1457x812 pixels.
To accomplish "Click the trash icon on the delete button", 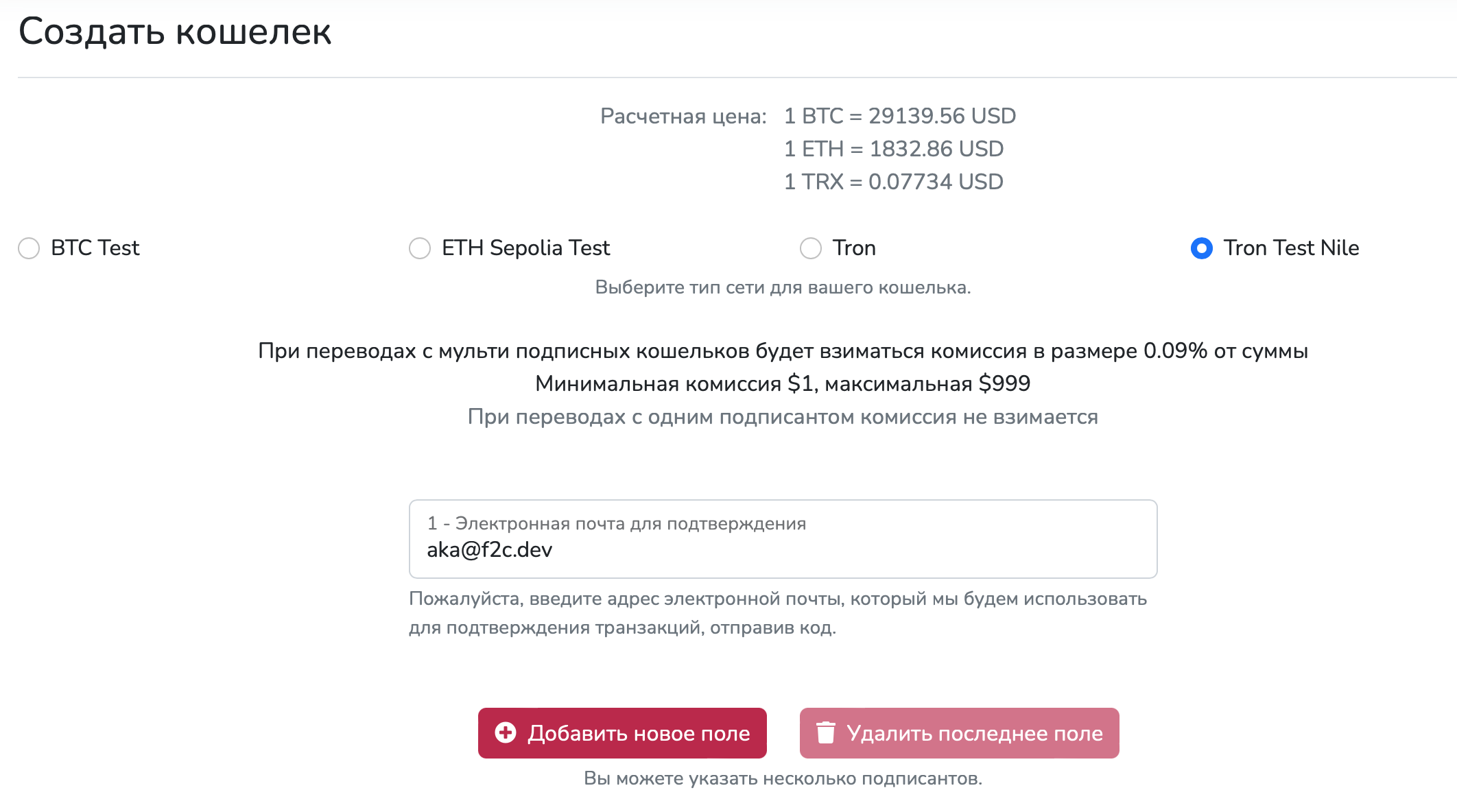I will [x=825, y=732].
